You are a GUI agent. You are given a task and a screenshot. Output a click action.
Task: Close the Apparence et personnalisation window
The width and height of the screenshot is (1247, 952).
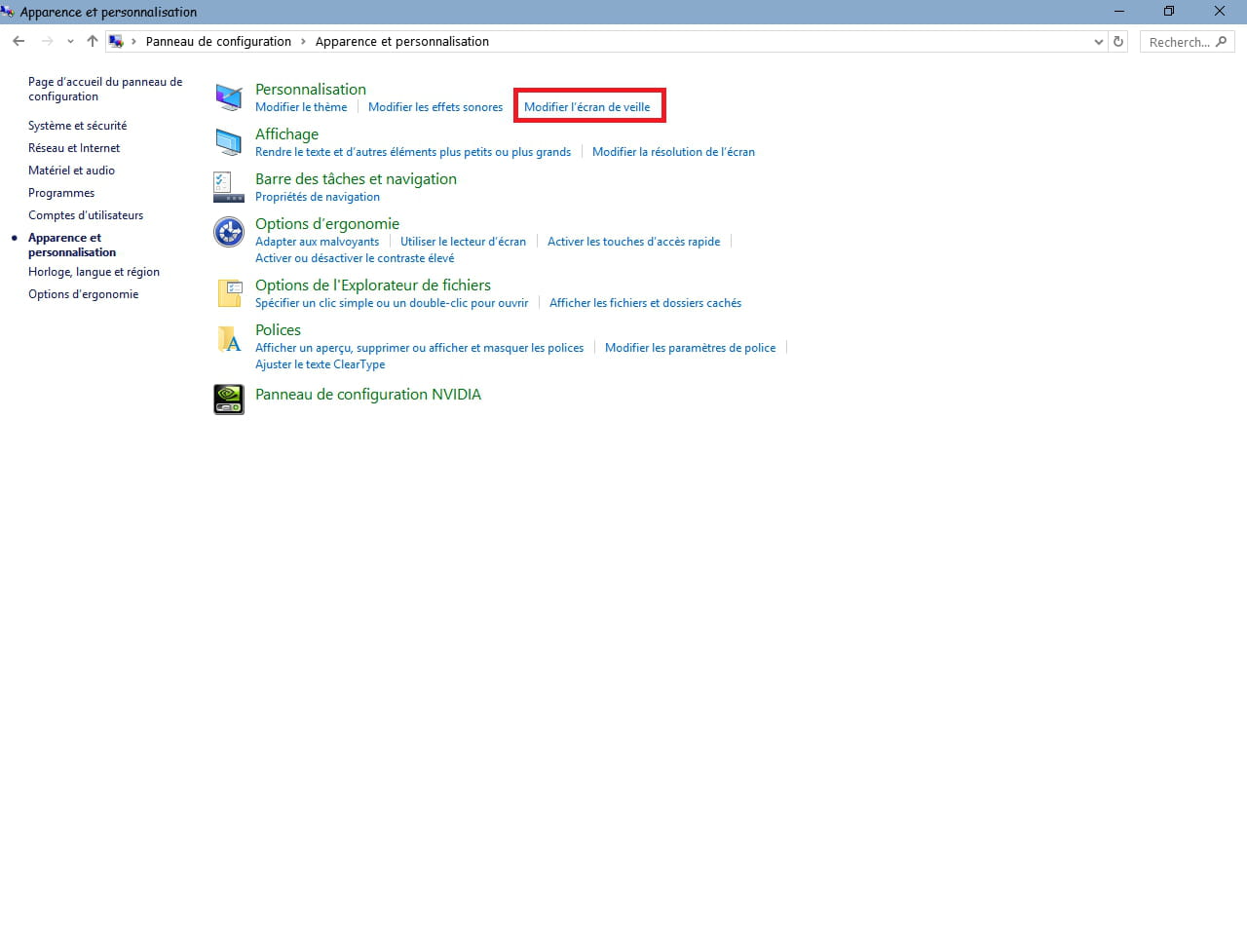(1220, 12)
